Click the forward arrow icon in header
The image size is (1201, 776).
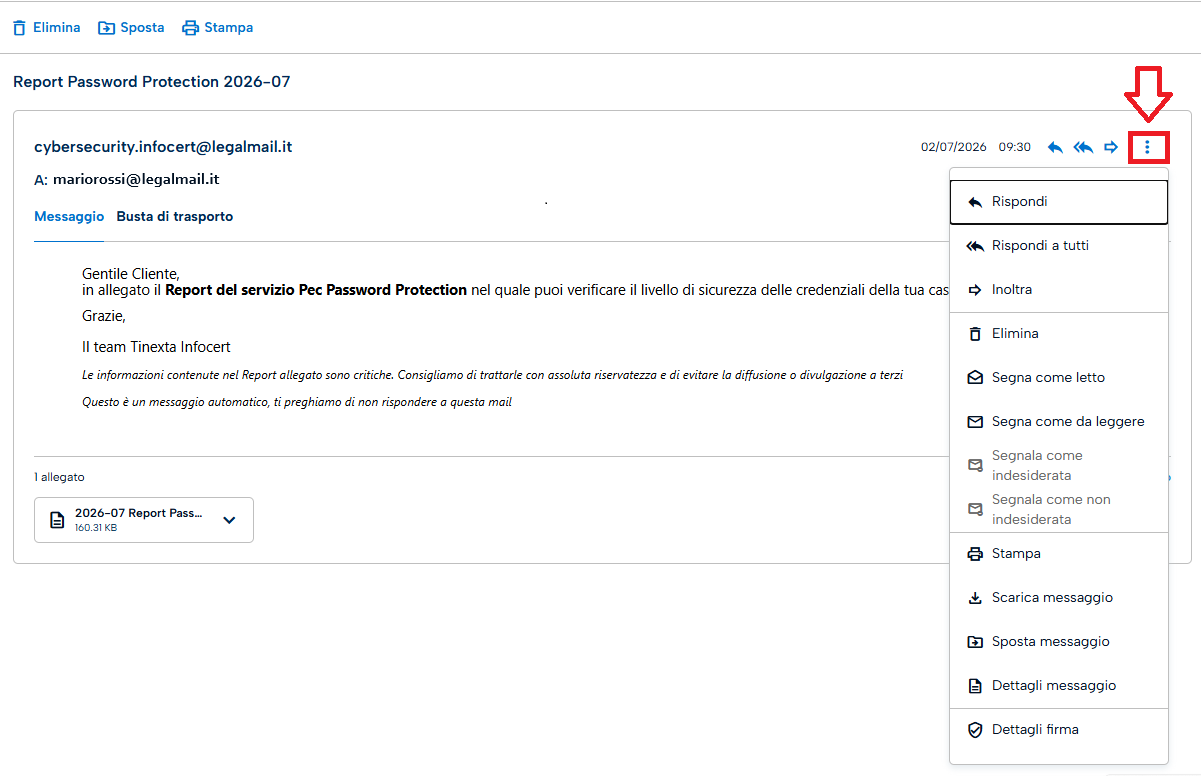pyautogui.click(x=1111, y=148)
